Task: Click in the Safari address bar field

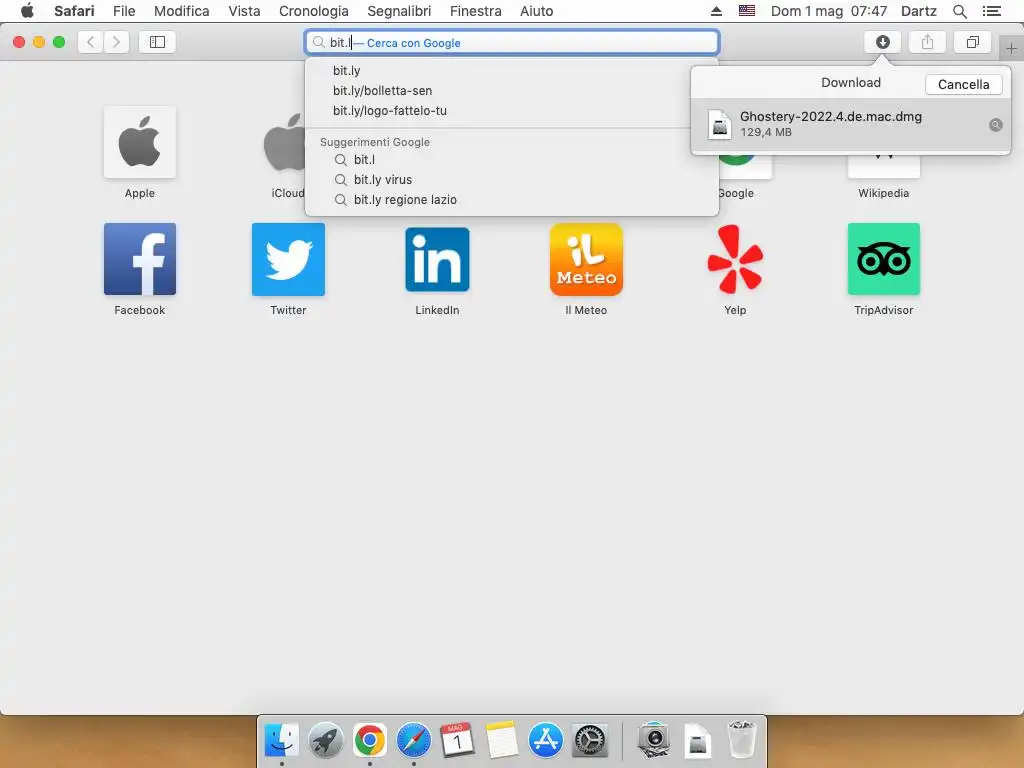Action: [x=512, y=42]
